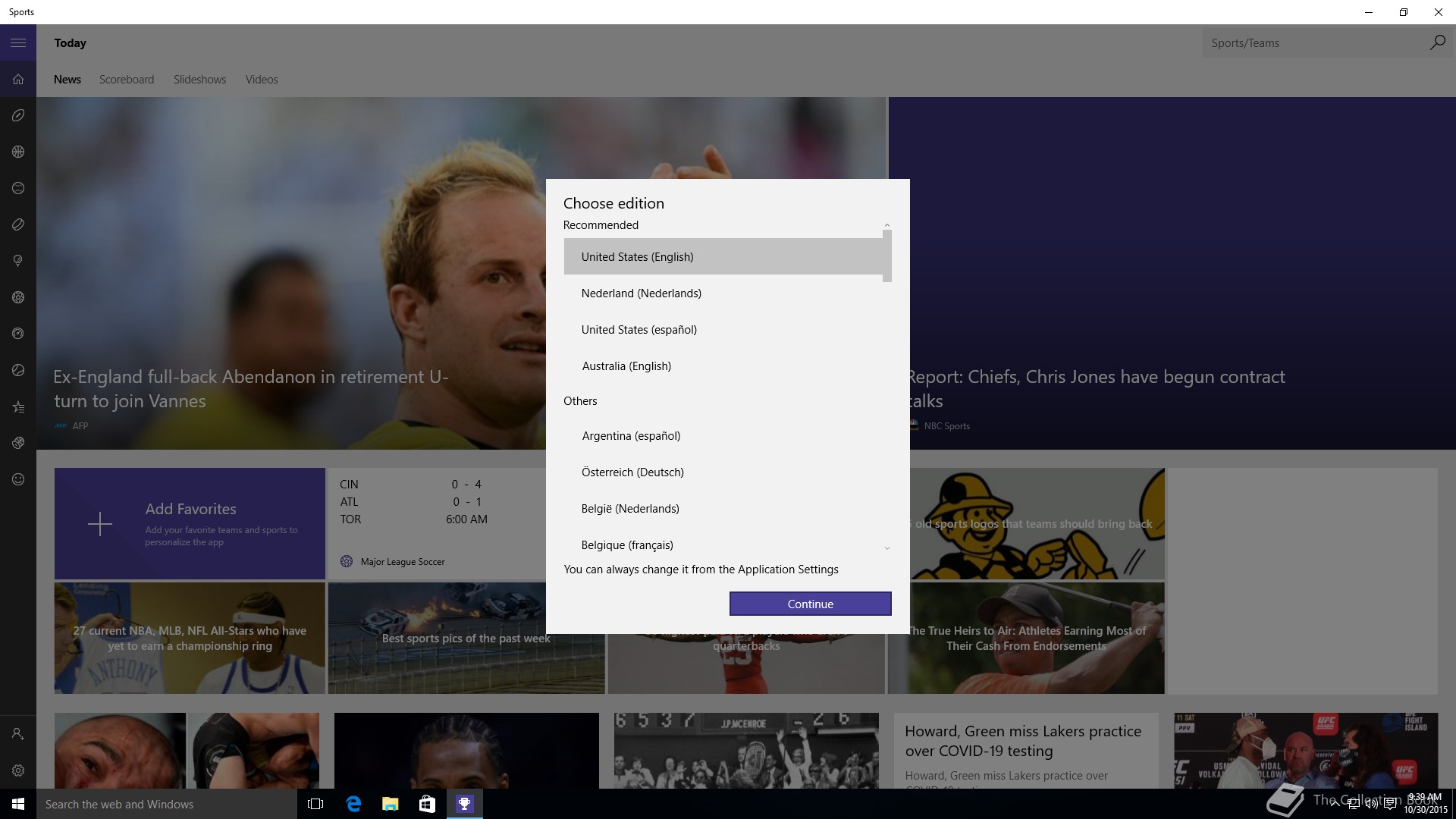Image resolution: width=1456 pixels, height=819 pixels.
Task: Switch to the Slideshows tab
Action: pos(199,80)
